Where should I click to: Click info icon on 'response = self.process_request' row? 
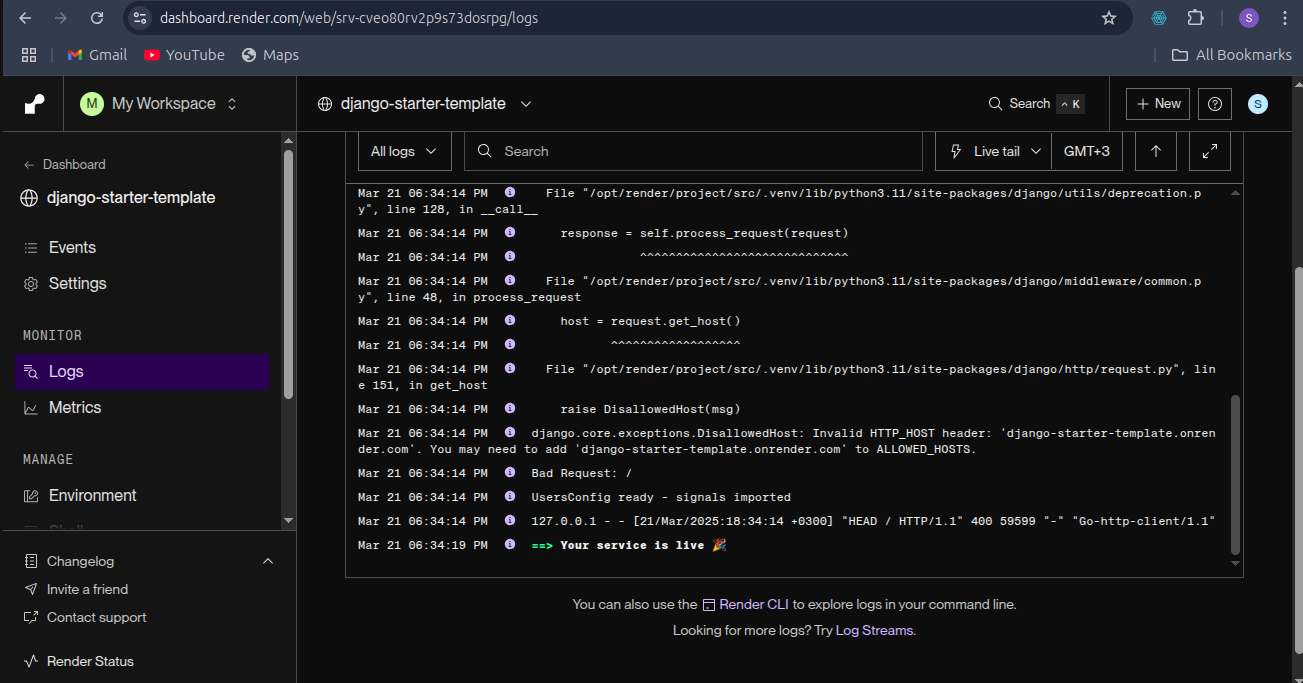coord(510,233)
